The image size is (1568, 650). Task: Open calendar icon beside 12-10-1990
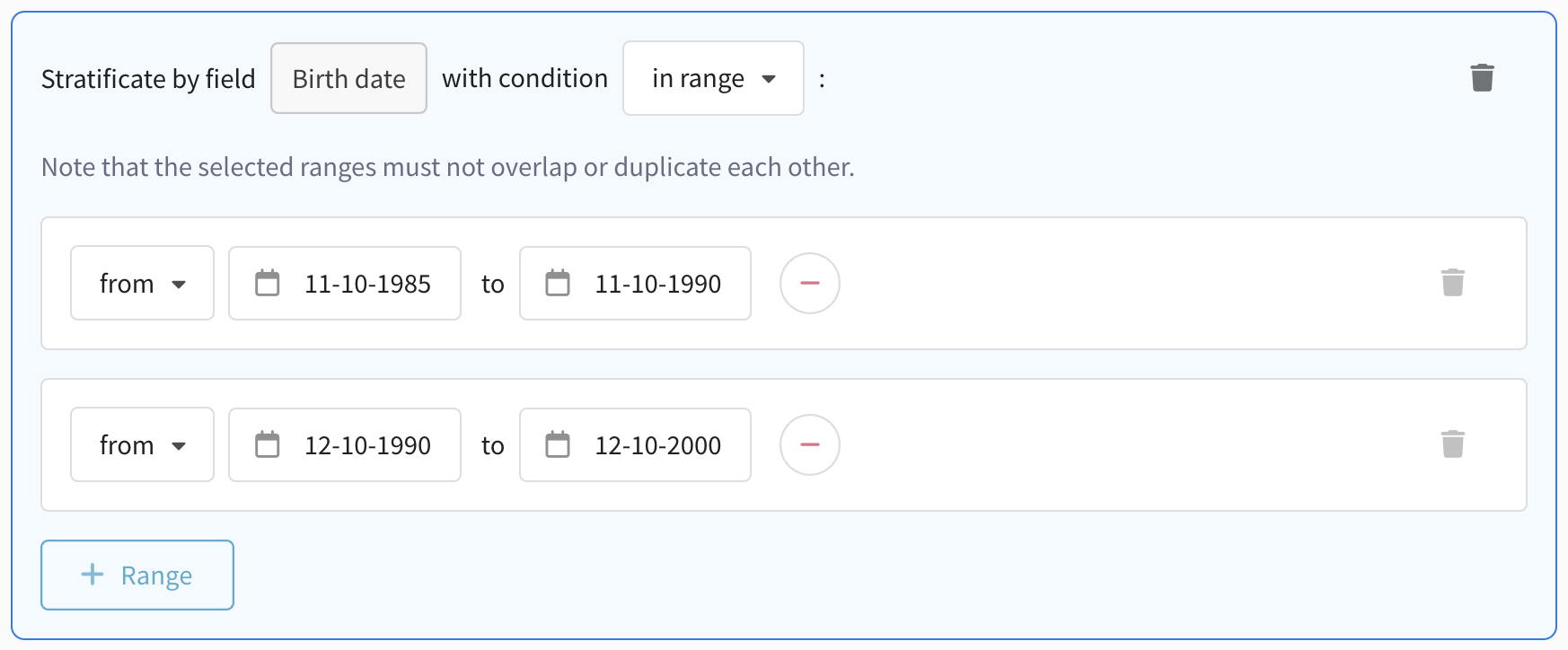pos(268,444)
